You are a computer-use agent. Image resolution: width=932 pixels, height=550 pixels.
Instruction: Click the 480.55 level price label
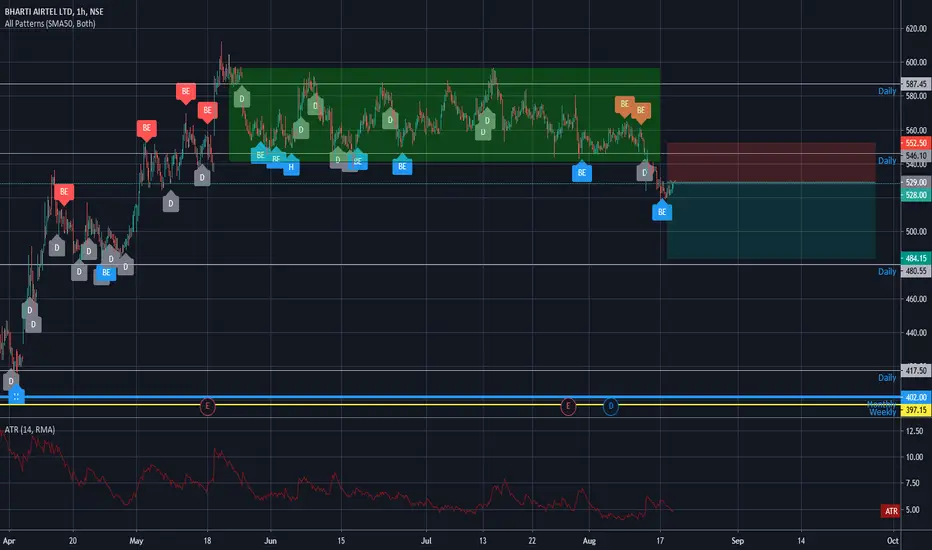tap(916, 271)
